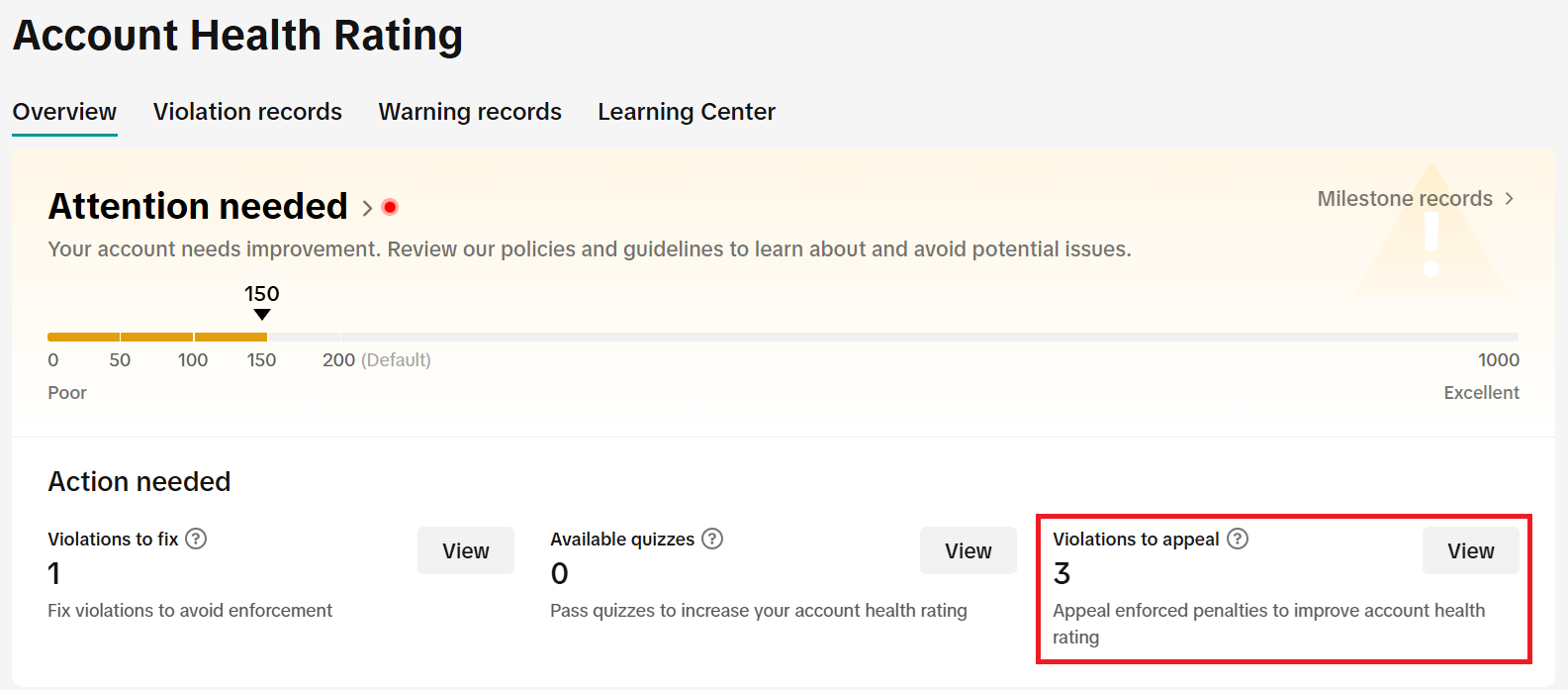
Task: Go to the Warning records tab
Action: click(470, 112)
